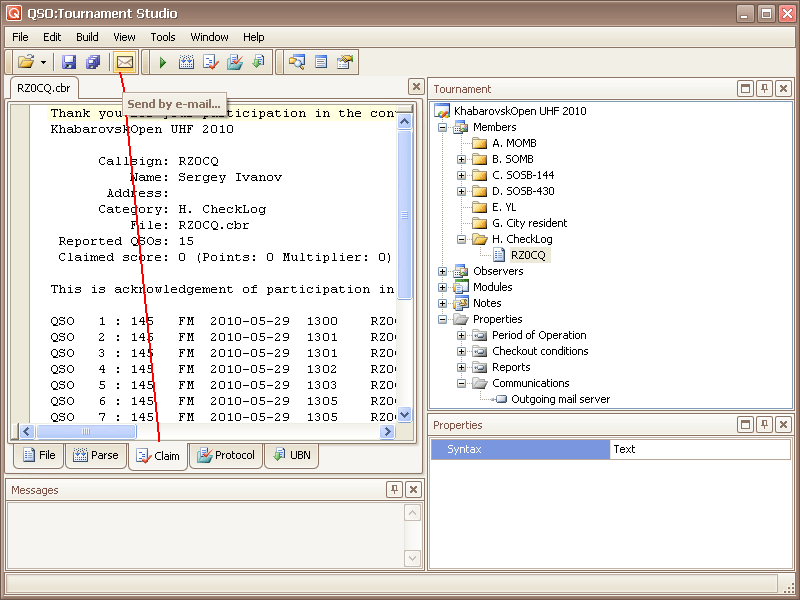Expand the Reports node under Properties
The width and height of the screenshot is (800, 600).
pyautogui.click(x=462, y=367)
